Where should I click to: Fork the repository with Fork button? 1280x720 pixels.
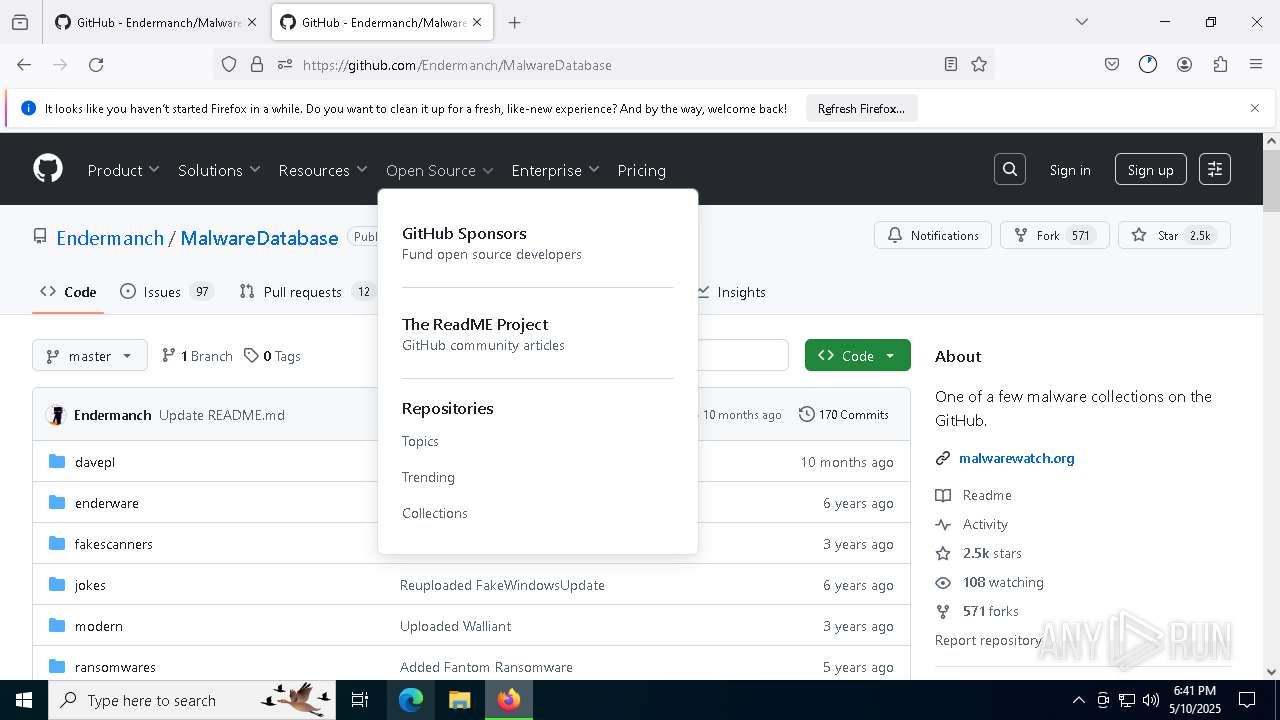coord(1054,235)
